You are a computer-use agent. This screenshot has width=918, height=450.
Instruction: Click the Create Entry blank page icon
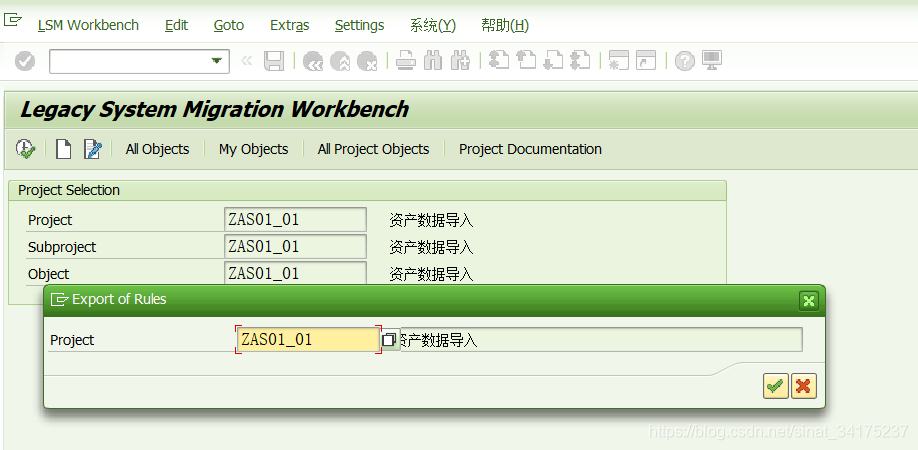pyautogui.click(x=63, y=149)
